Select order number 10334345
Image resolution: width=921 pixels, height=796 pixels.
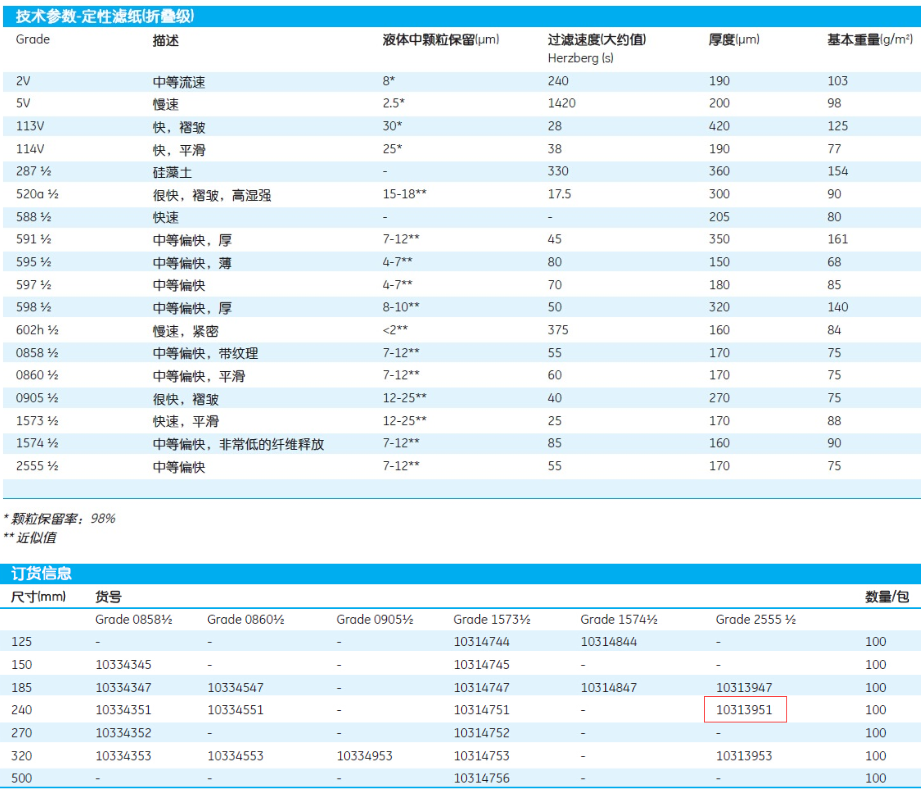tap(123, 664)
